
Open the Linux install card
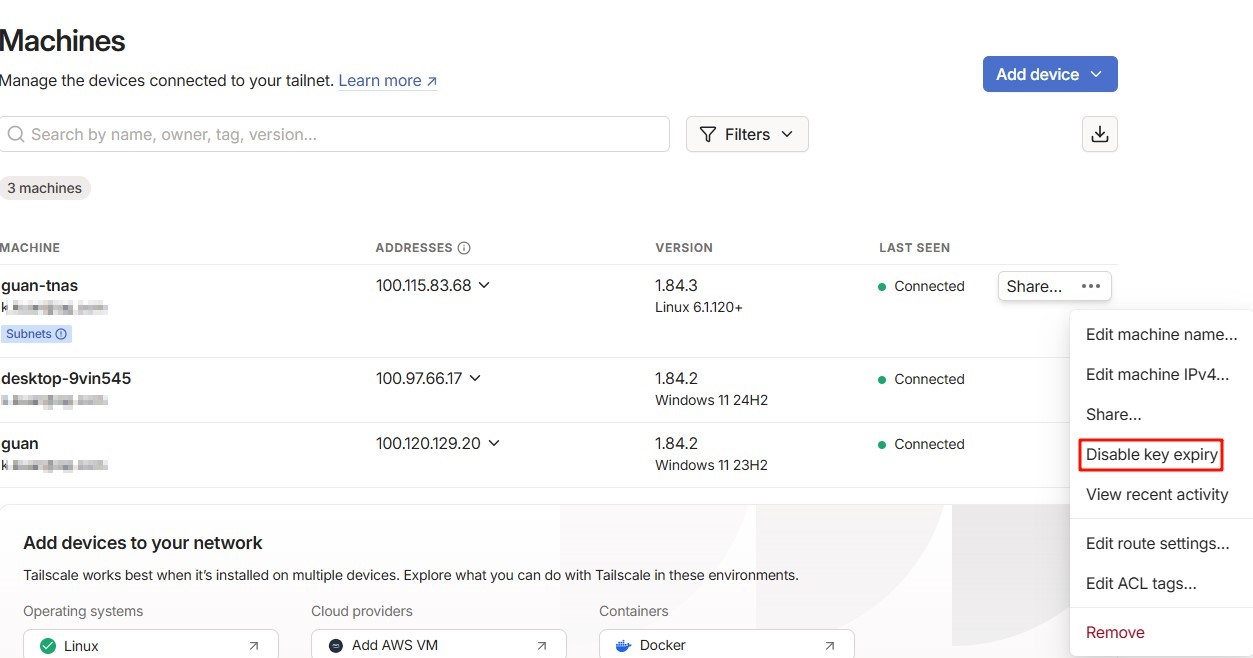click(x=151, y=644)
